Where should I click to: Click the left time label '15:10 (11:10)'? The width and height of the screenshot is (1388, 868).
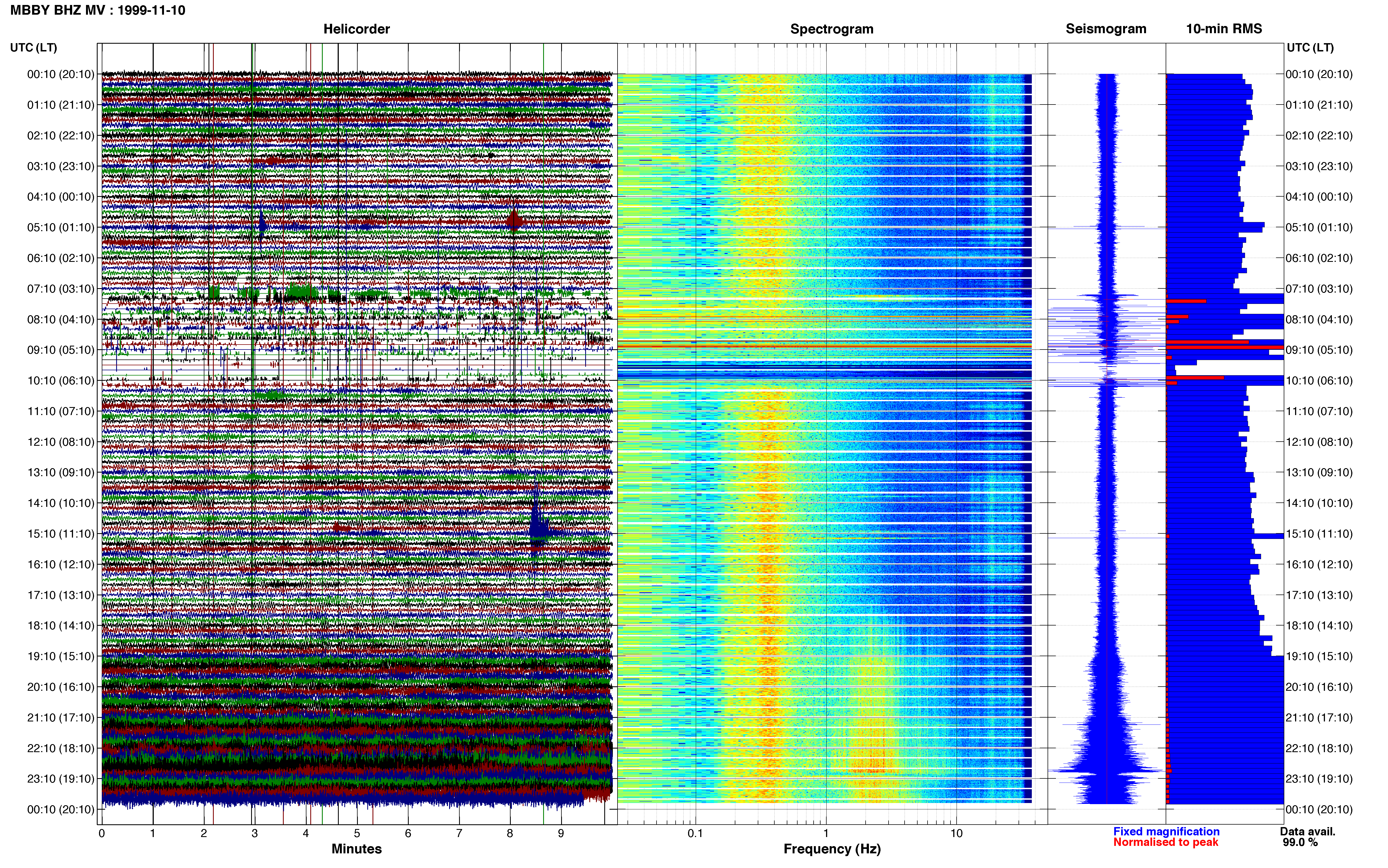pyautogui.click(x=60, y=533)
